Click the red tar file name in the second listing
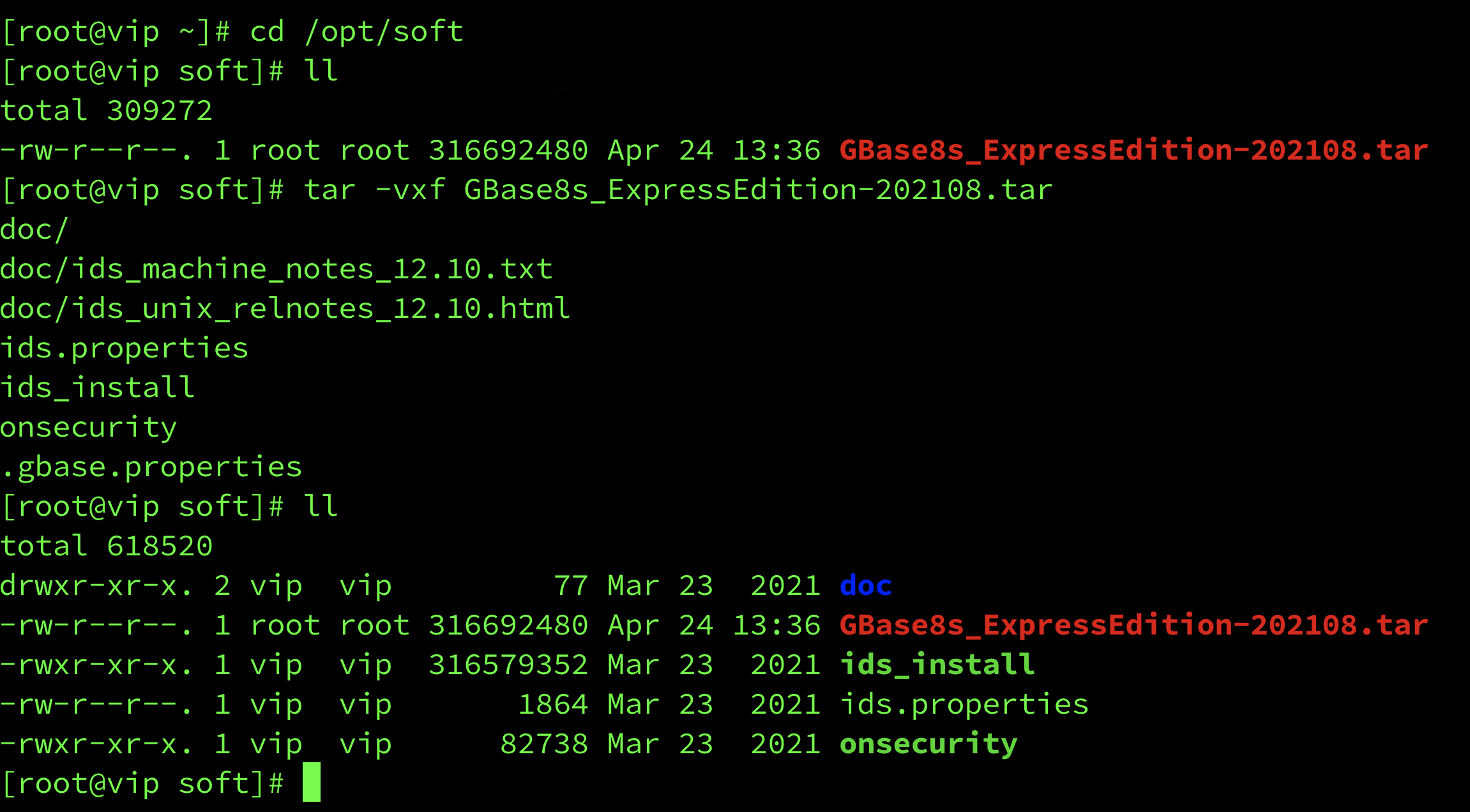This screenshot has height=812, width=1470. (1134, 625)
